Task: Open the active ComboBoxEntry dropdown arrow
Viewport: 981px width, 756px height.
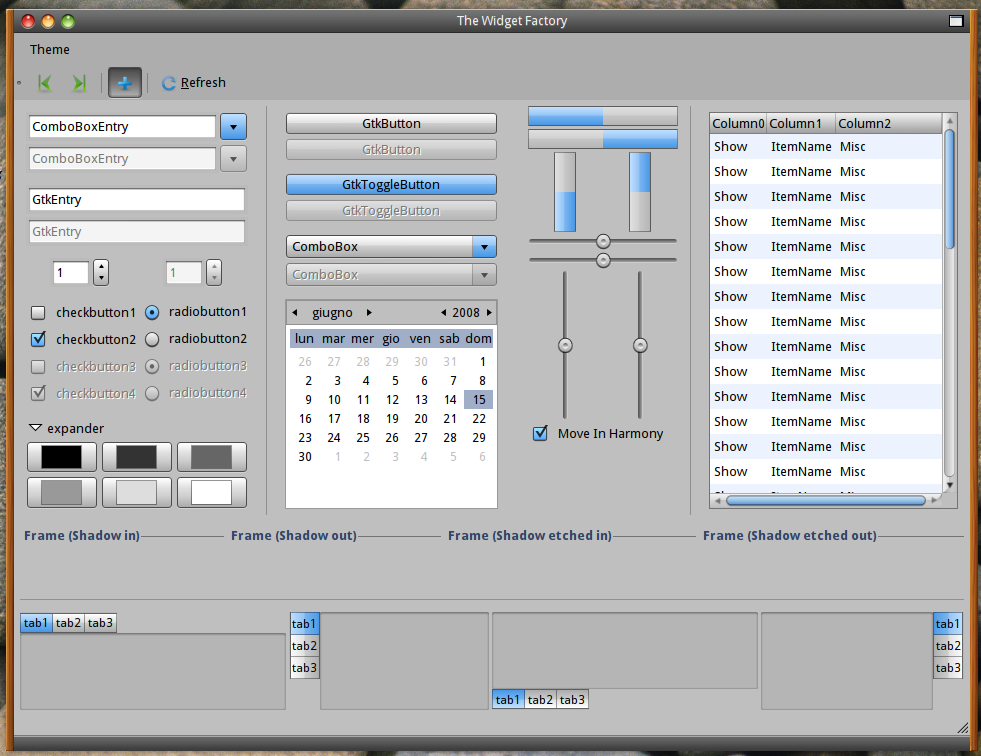Action: point(233,127)
